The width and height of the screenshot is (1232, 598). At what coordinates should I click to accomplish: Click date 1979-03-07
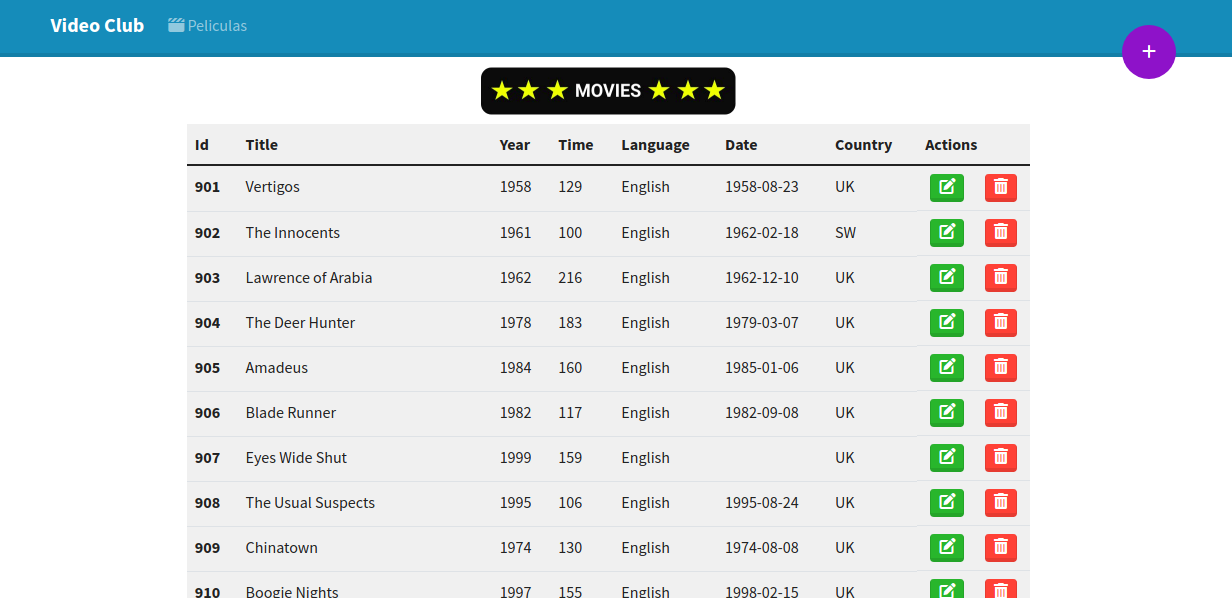762,323
